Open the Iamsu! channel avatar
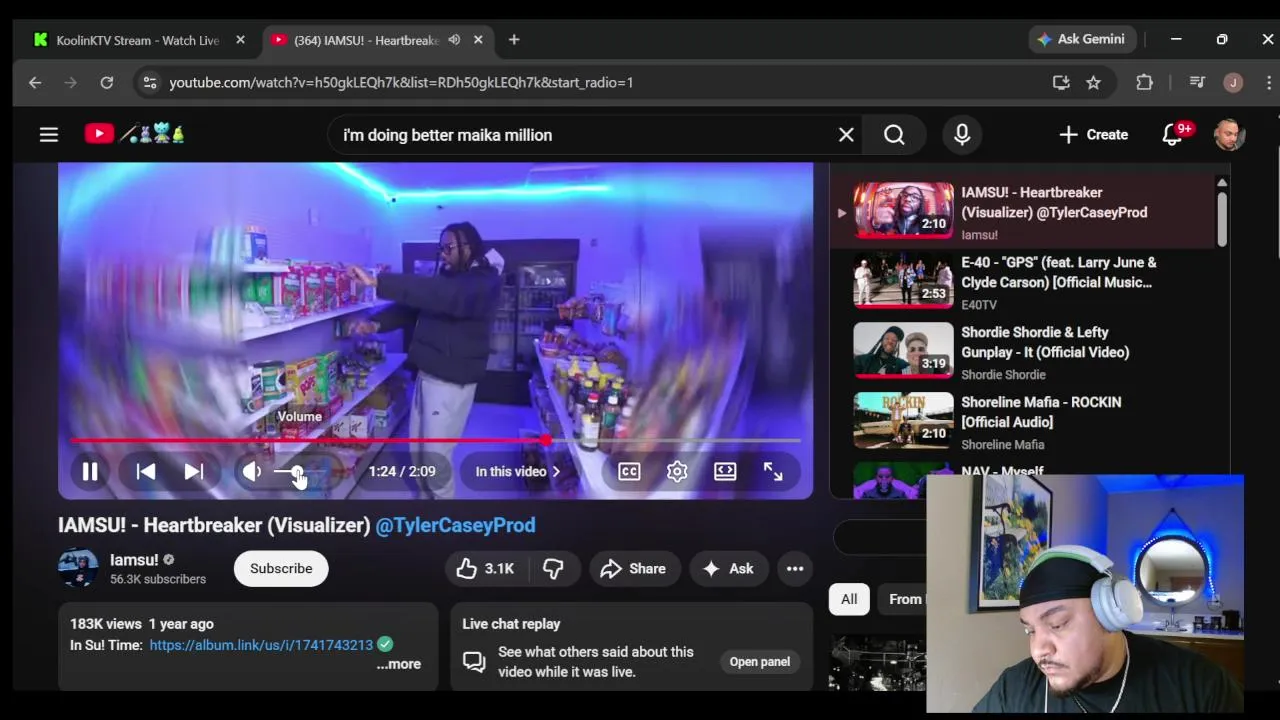The image size is (1280, 720). pyautogui.click(x=78, y=568)
